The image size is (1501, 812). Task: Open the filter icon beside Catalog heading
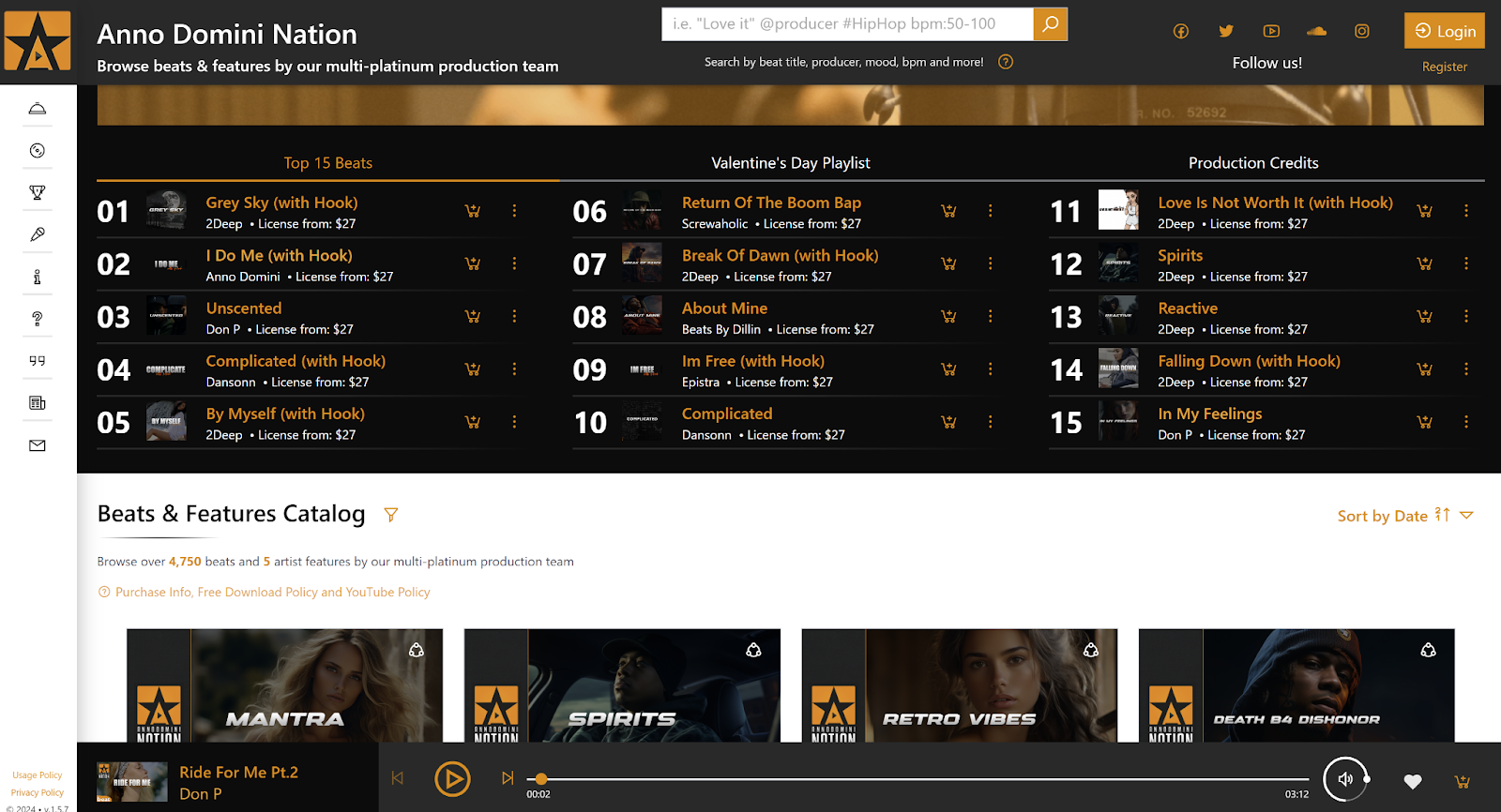point(391,515)
